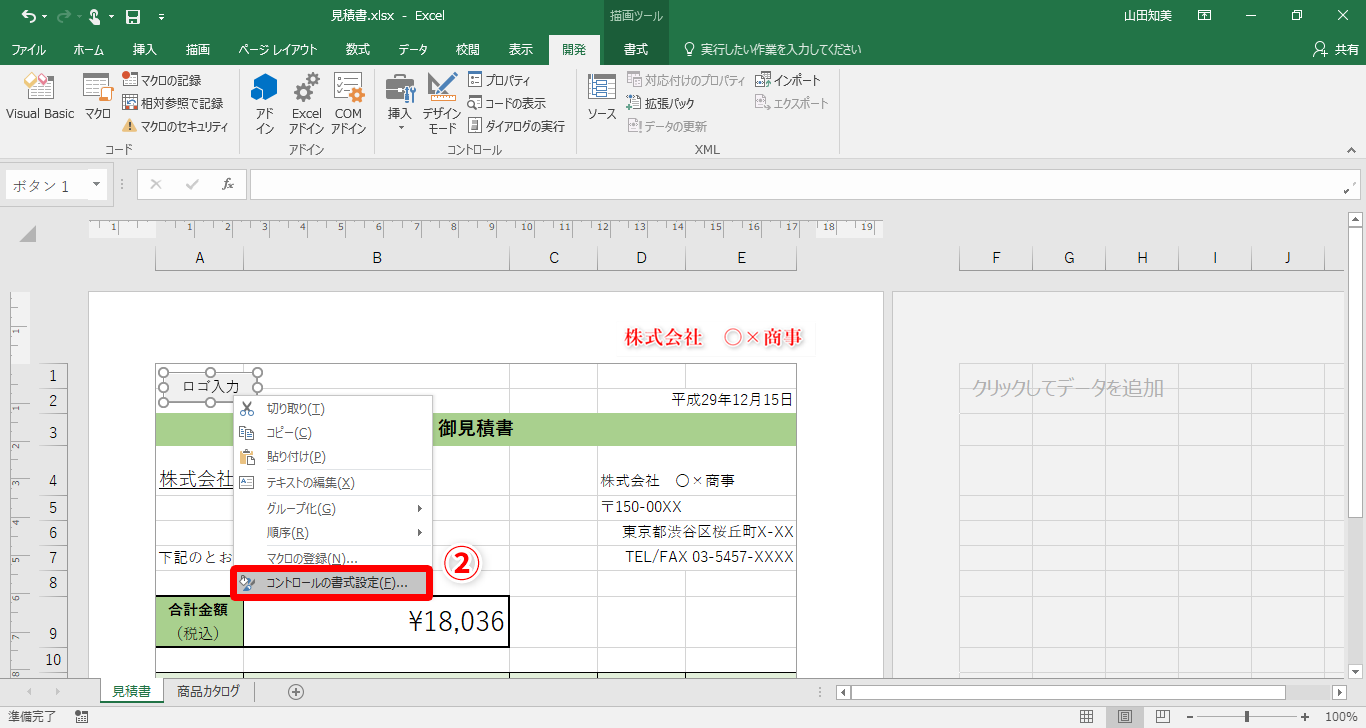Switch to Page Layout view in status bar

pos(1125,716)
